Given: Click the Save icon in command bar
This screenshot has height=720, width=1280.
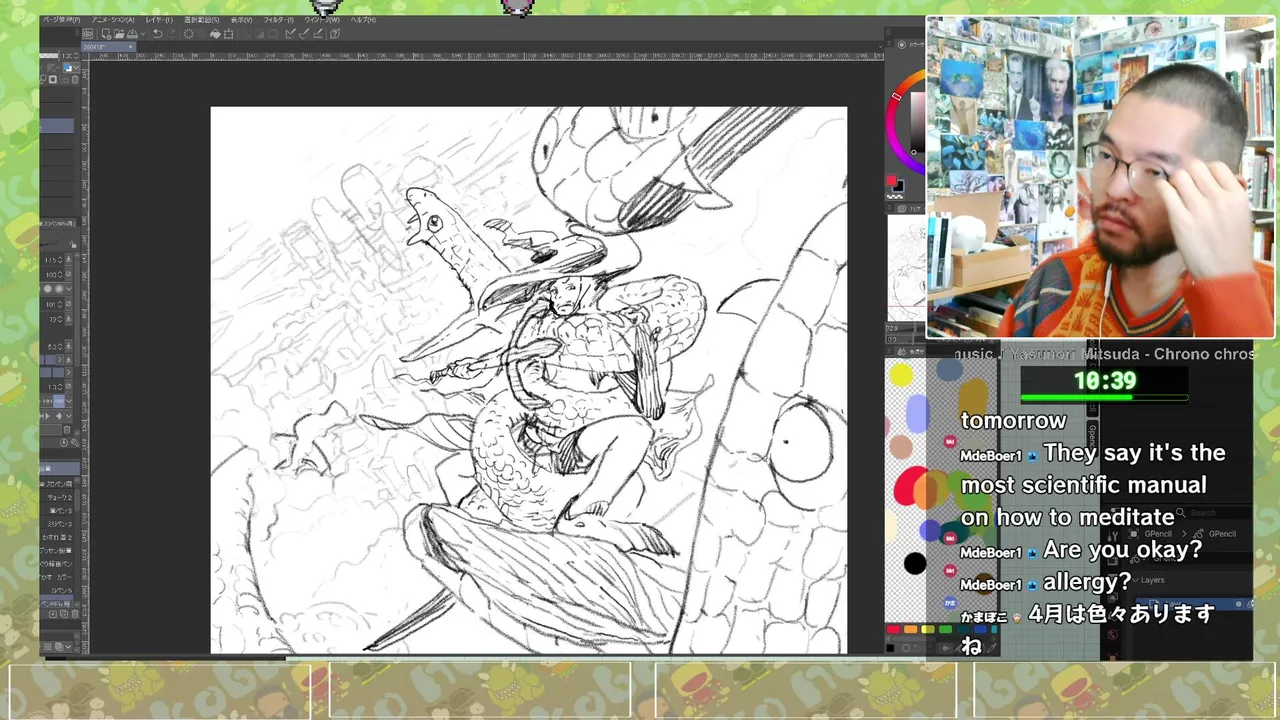Looking at the screenshot, I should pyautogui.click(x=132, y=34).
